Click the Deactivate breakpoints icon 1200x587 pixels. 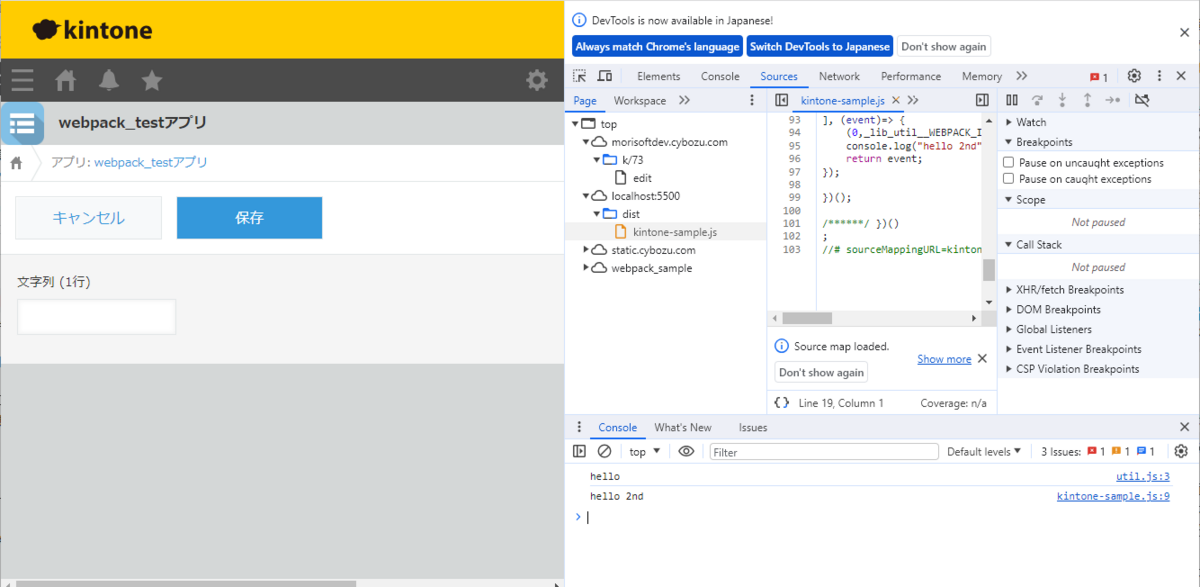[x=1141, y=100]
